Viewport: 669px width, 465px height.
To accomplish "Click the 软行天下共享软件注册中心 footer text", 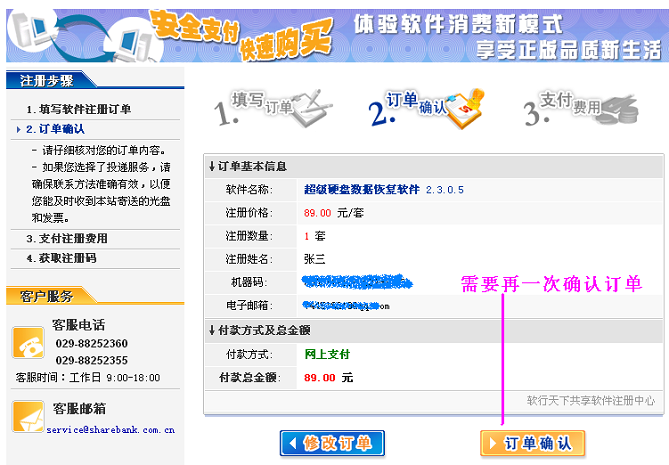I will (590, 401).
